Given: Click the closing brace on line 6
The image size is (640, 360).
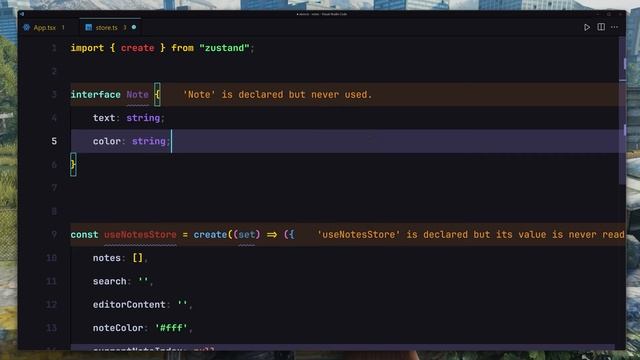Looking at the screenshot, I should 73,164.
